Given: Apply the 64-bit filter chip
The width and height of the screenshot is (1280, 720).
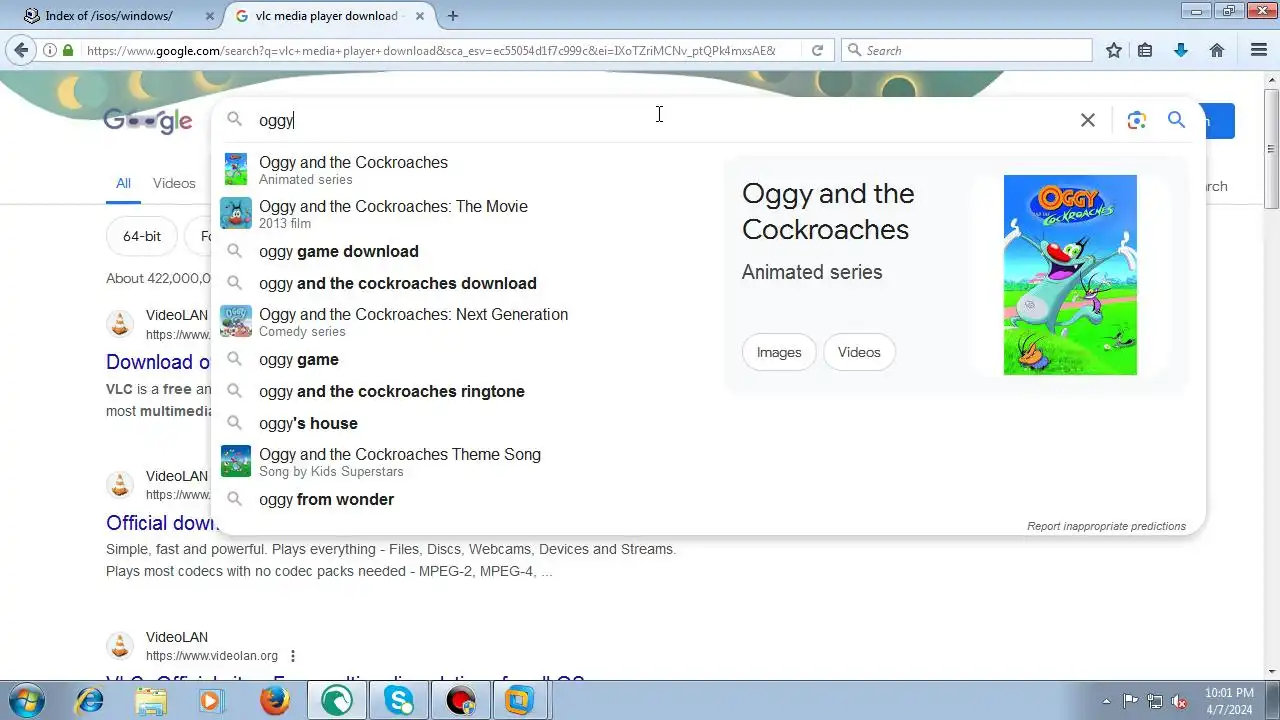Looking at the screenshot, I should click(x=142, y=236).
